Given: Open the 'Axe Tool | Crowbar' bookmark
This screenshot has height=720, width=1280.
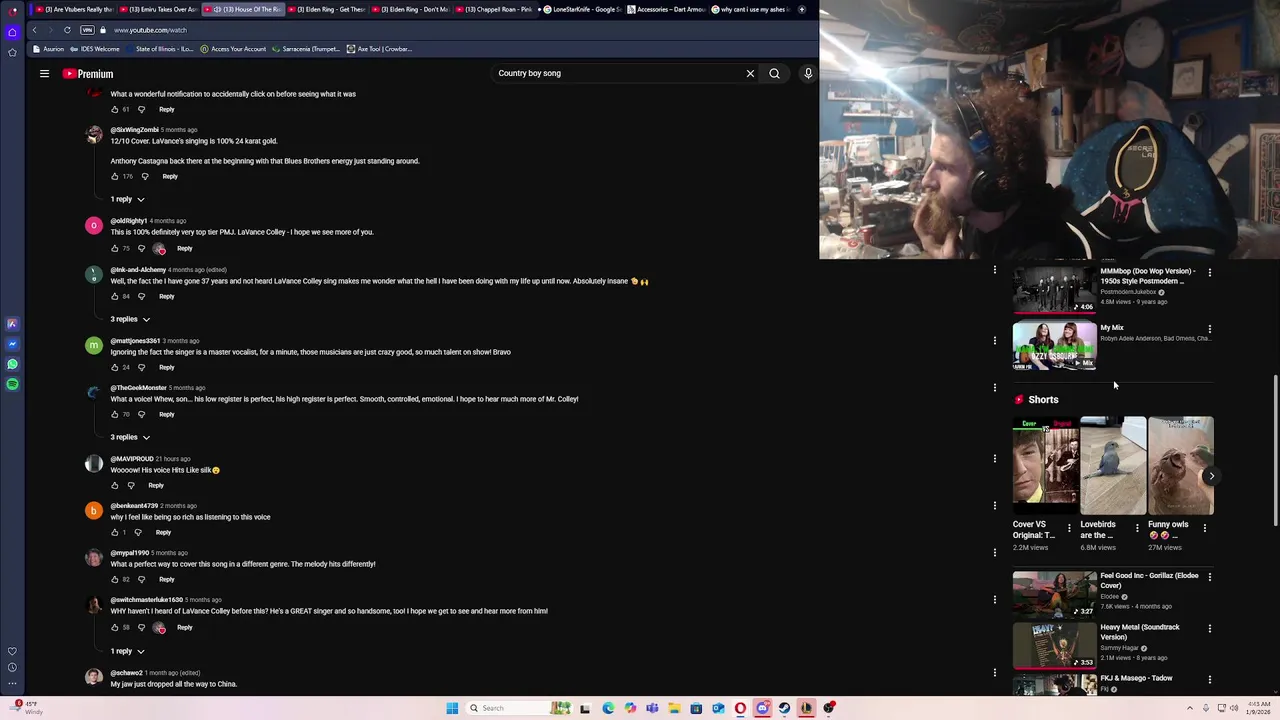Looking at the screenshot, I should 379,49.
